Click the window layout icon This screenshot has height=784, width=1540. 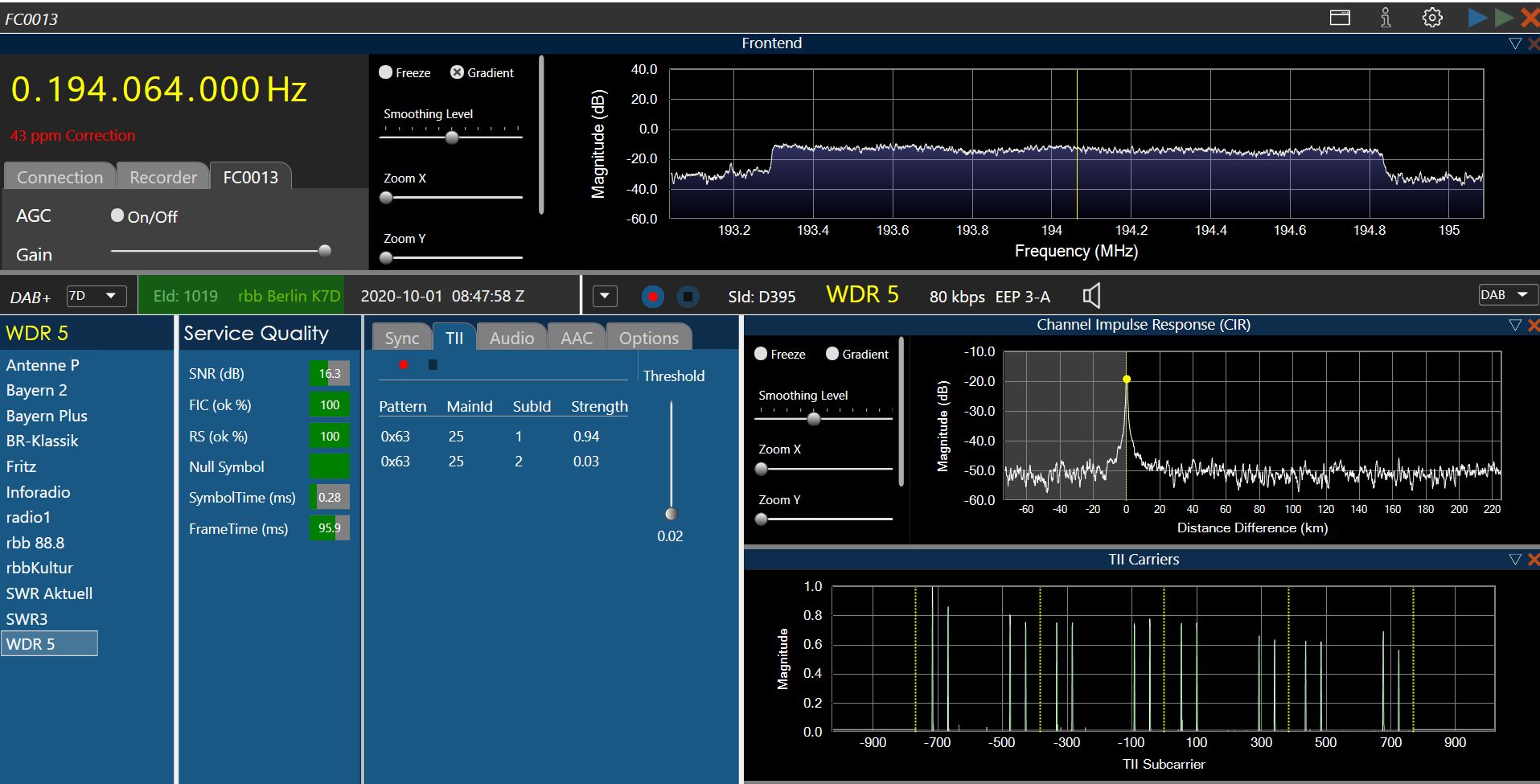point(1340,18)
